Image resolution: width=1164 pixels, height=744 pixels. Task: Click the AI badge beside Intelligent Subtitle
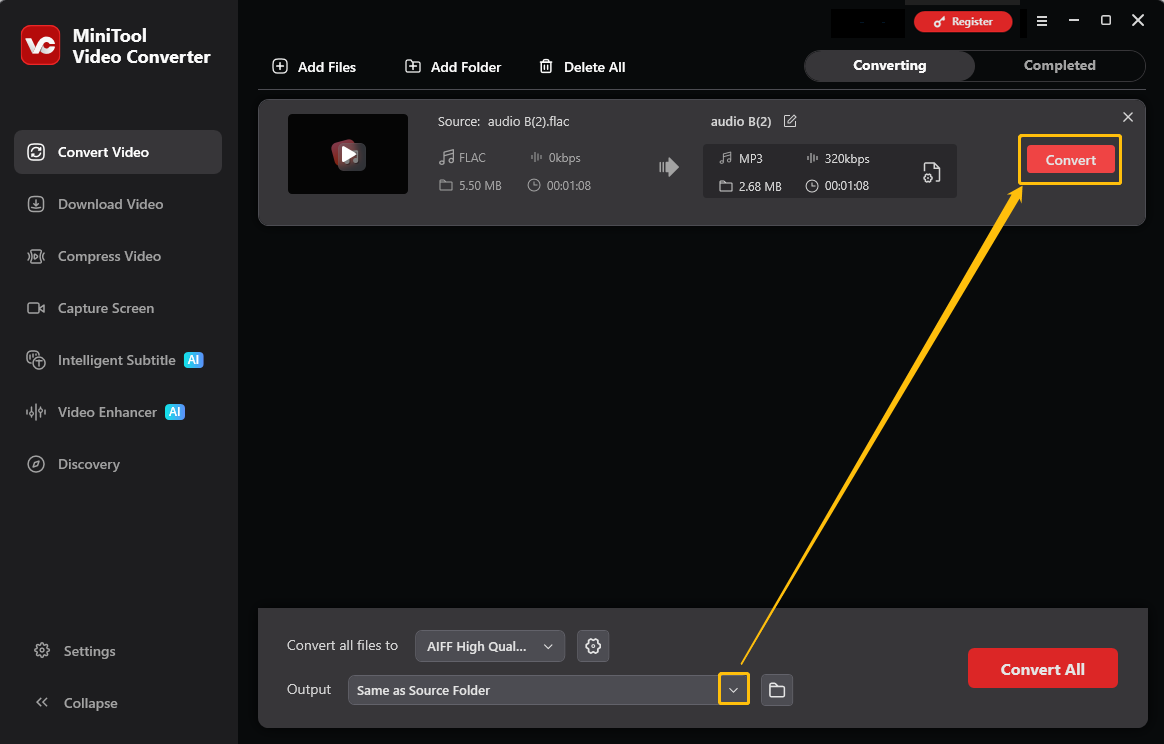(x=194, y=360)
